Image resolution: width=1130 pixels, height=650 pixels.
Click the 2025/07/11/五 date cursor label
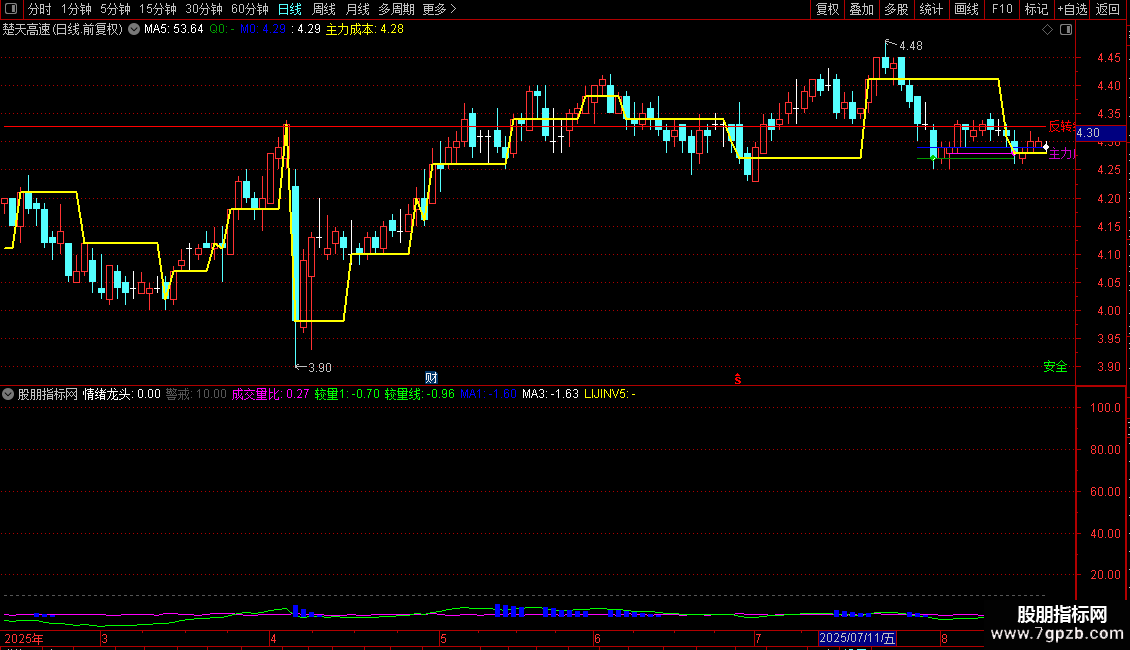858,638
